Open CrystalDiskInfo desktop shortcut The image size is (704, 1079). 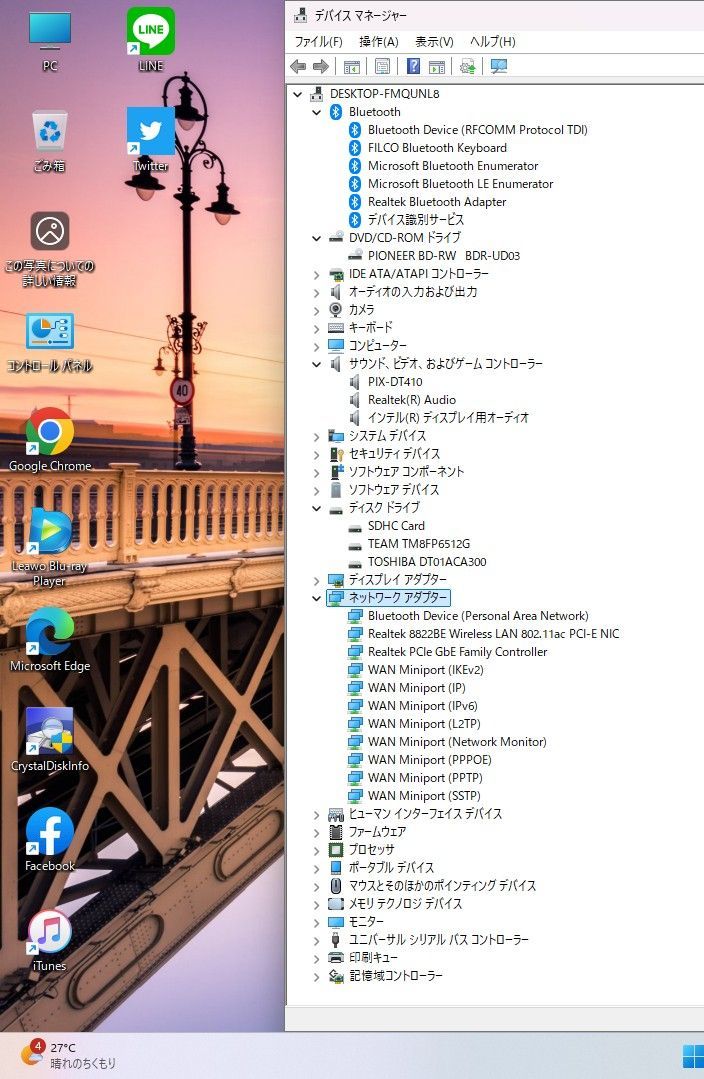(x=50, y=740)
